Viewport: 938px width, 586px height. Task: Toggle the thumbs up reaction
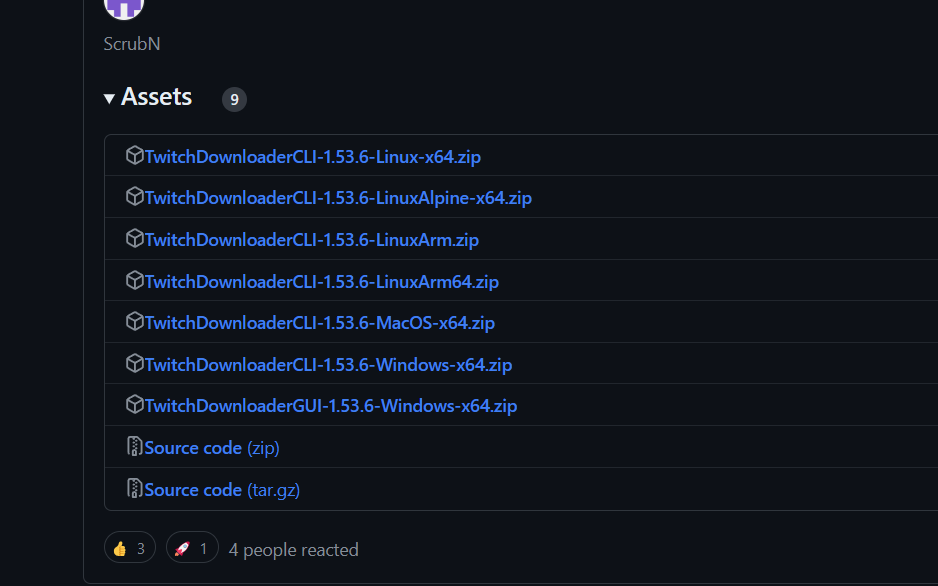(130, 548)
